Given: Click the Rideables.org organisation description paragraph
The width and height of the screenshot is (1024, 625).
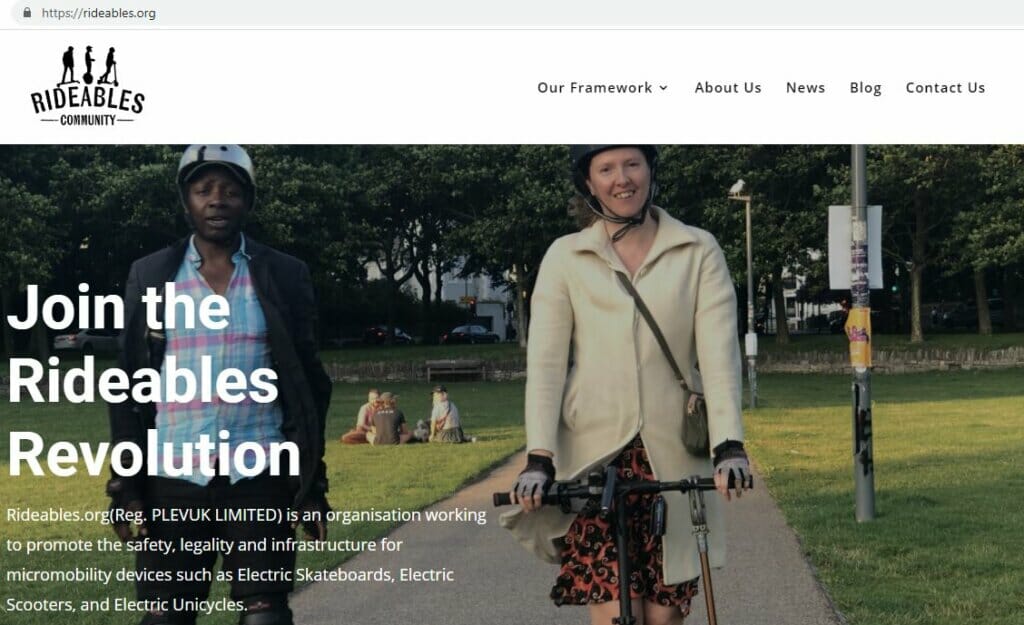Looking at the screenshot, I should [x=246, y=560].
